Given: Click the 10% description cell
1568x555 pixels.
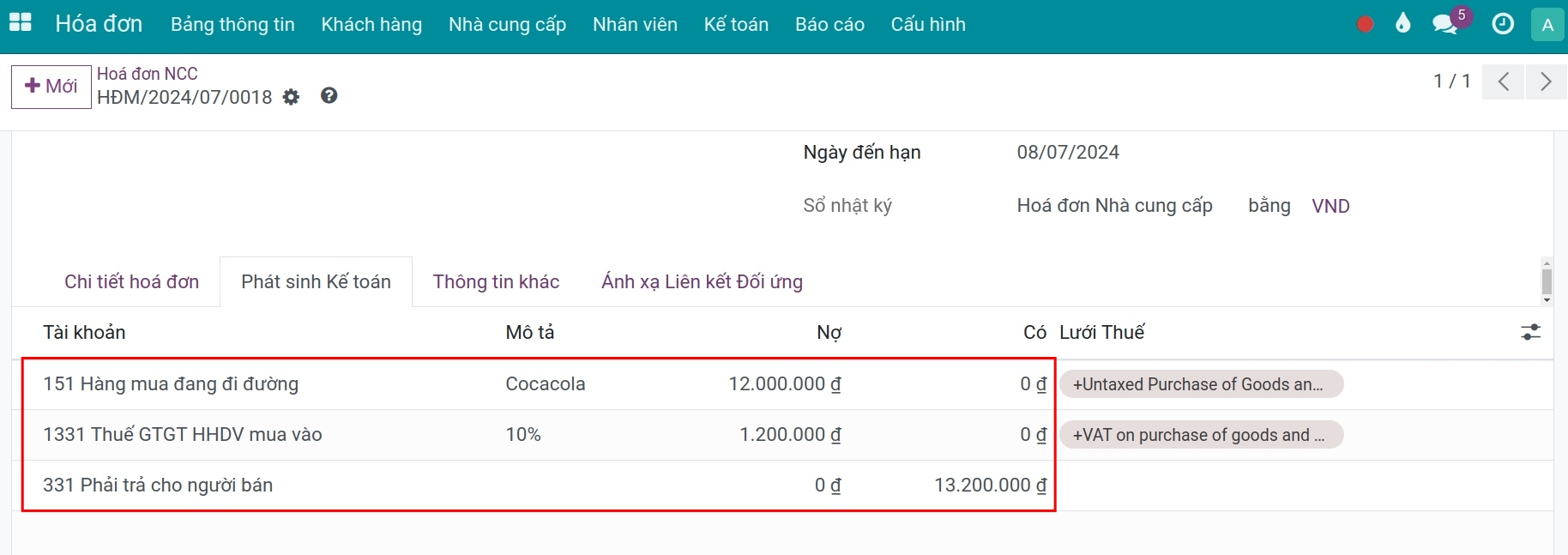Looking at the screenshot, I should click(x=523, y=435).
